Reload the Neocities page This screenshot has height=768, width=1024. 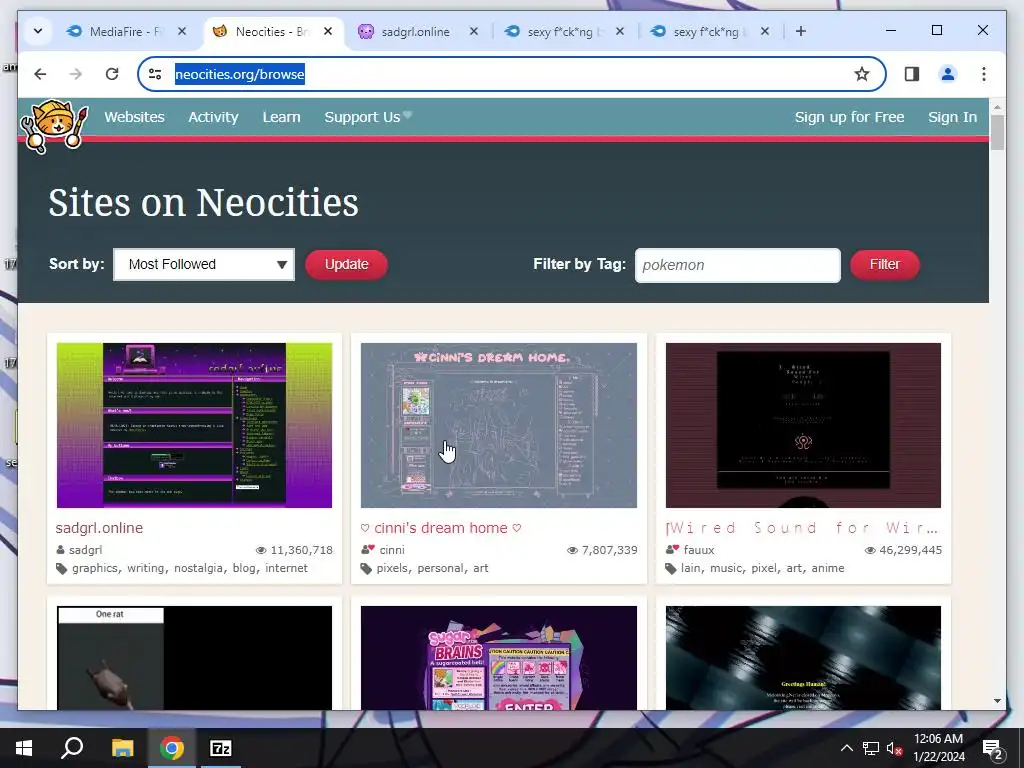[x=112, y=74]
